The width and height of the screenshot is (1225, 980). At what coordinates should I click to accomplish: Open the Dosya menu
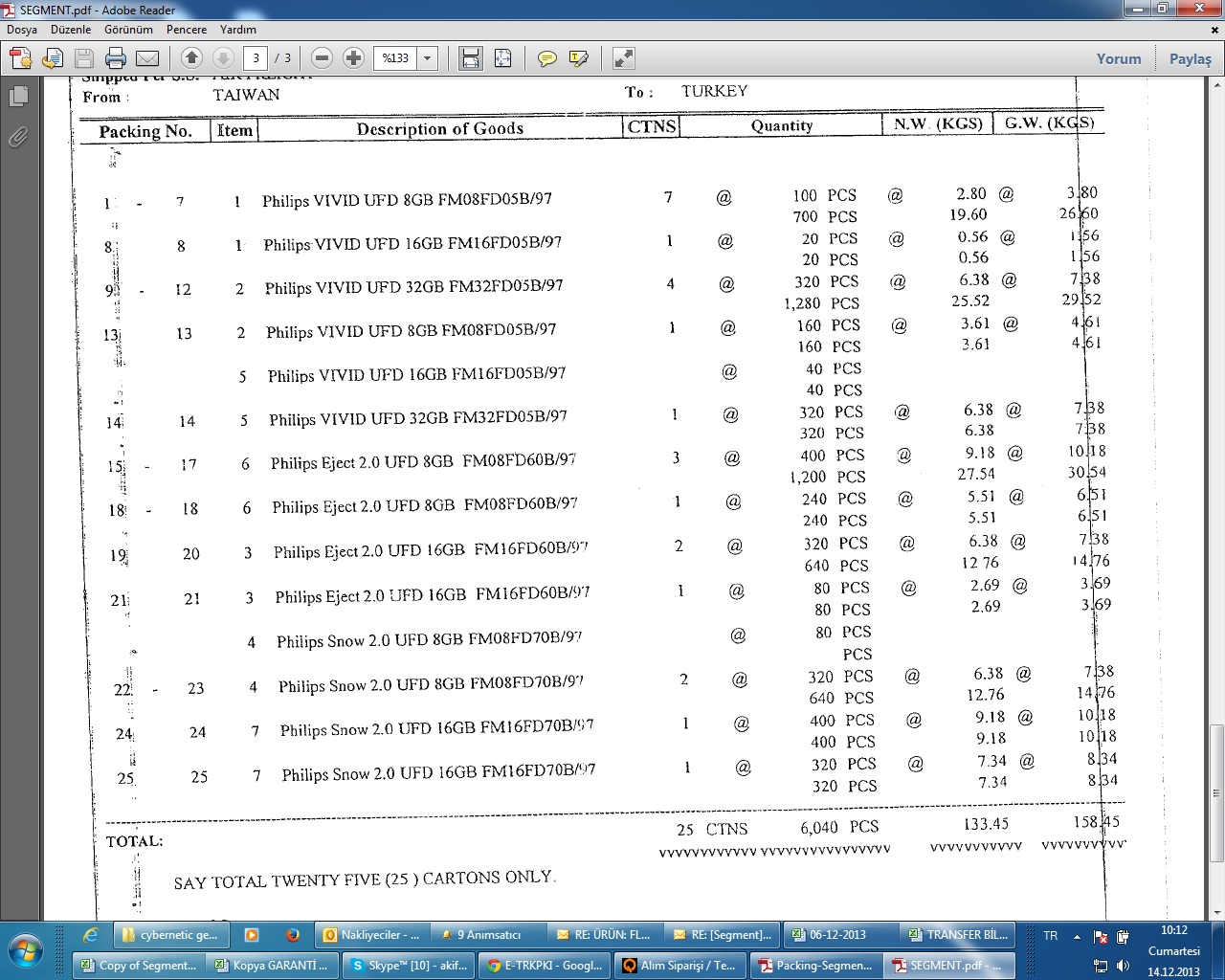[22, 30]
